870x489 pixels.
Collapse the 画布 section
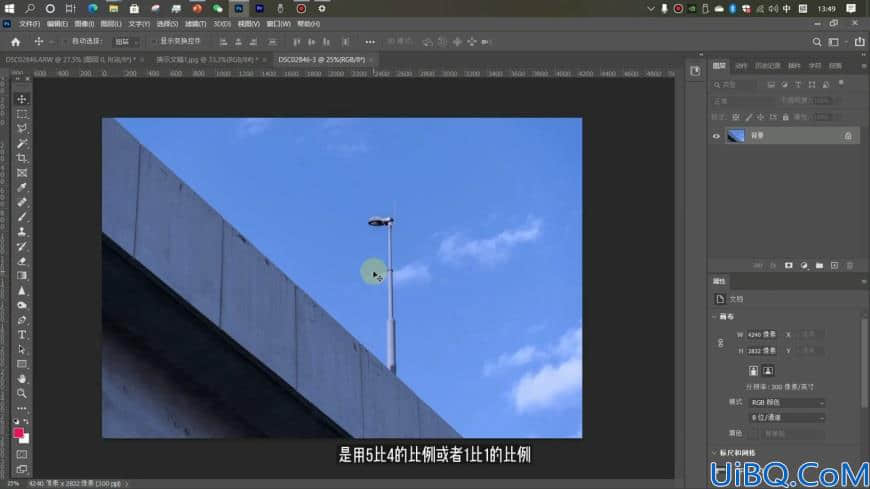(715, 316)
